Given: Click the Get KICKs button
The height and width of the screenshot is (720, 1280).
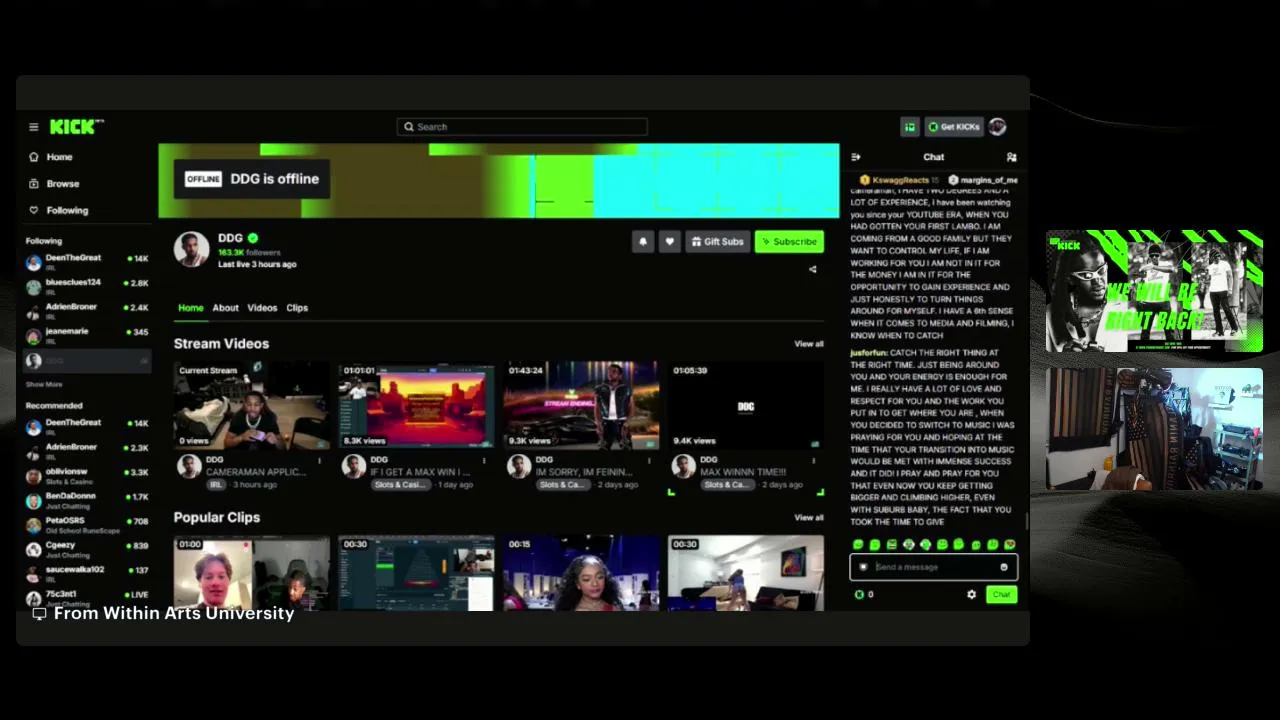Looking at the screenshot, I should tap(954, 127).
